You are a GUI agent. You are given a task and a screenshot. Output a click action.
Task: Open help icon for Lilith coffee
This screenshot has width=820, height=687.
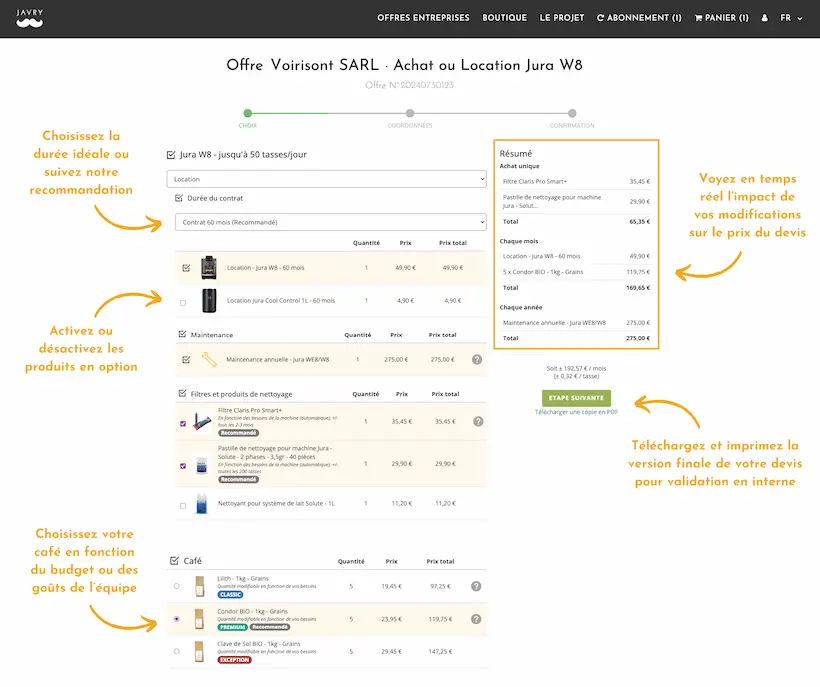pyautogui.click(x=476, y=586)
